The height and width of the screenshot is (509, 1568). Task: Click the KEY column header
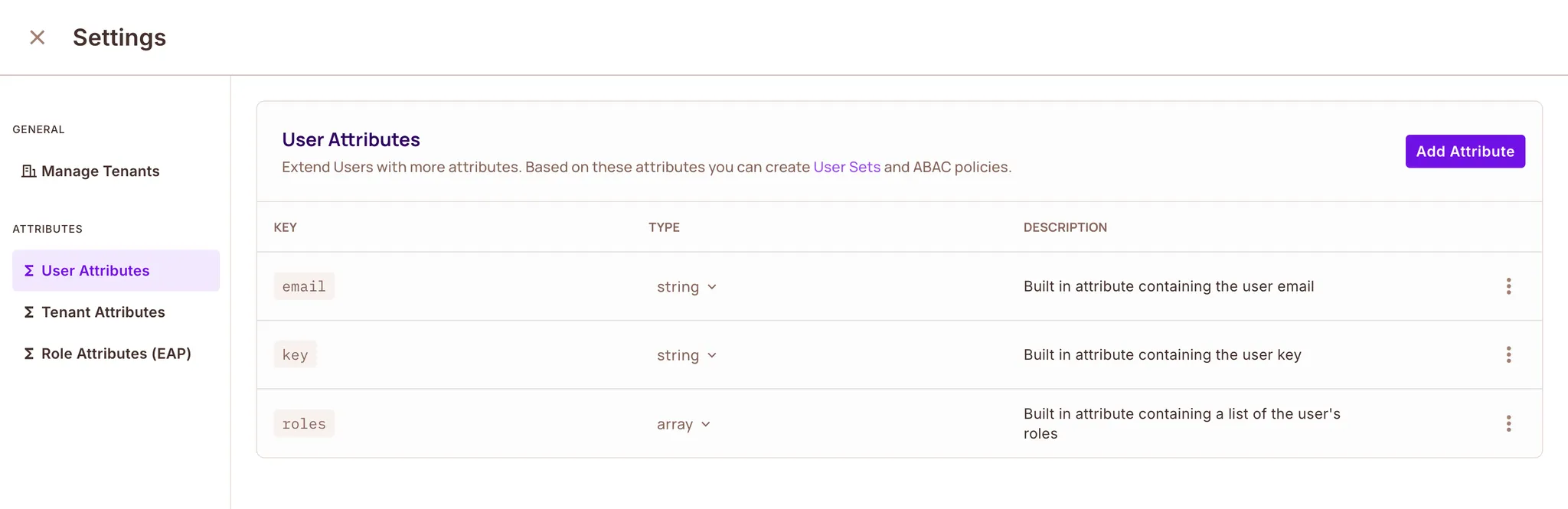[285, 227]
